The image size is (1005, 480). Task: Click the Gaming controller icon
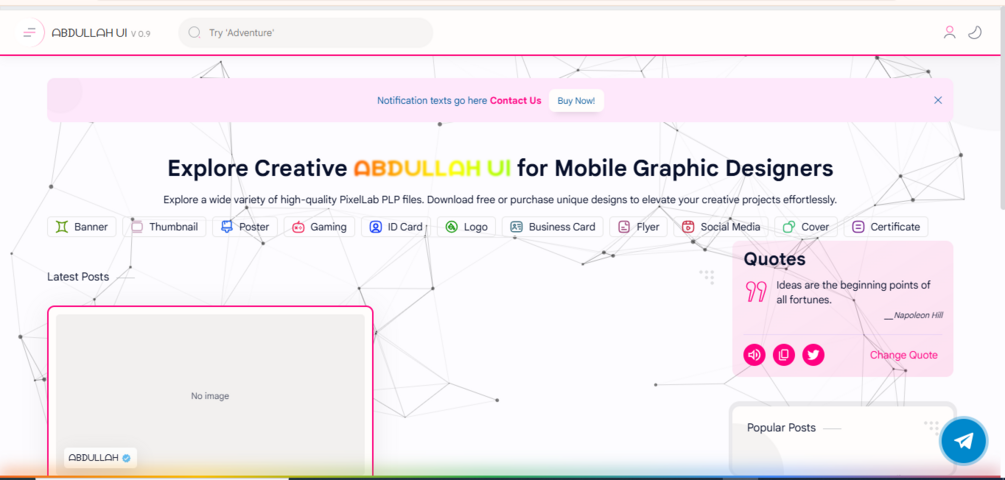(x=298, y=227)
